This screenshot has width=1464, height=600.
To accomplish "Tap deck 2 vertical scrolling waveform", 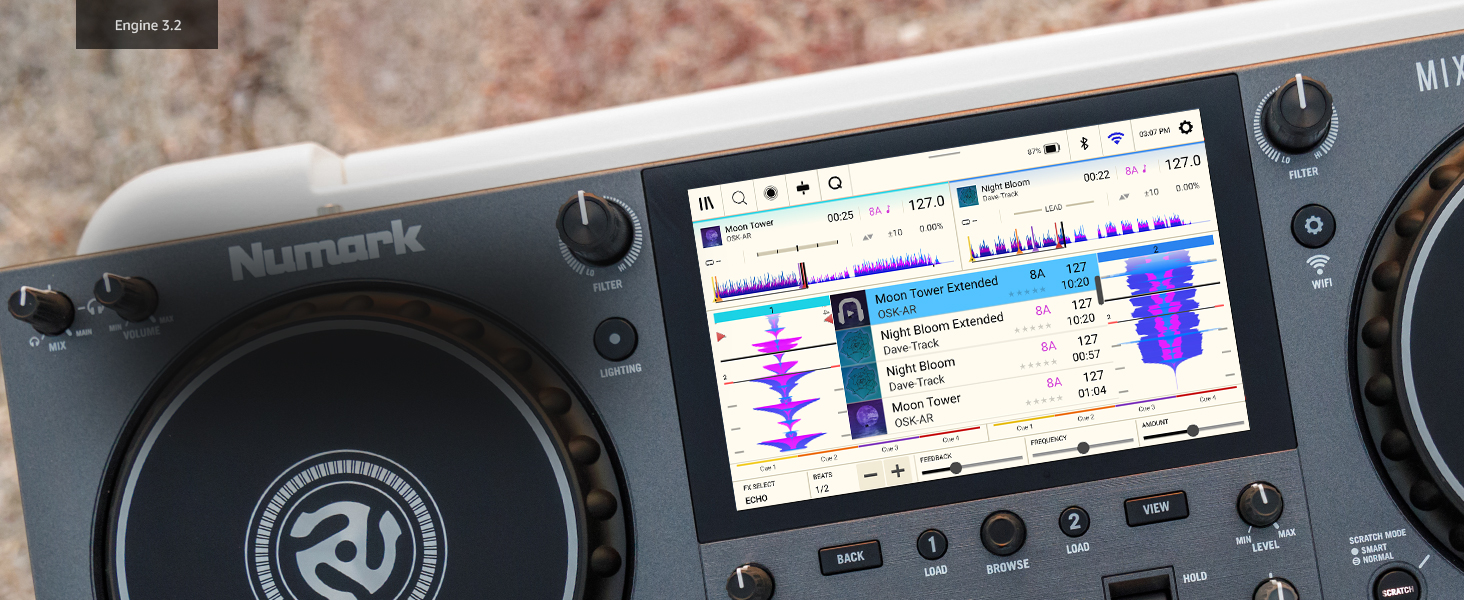I will [1167, 320].
